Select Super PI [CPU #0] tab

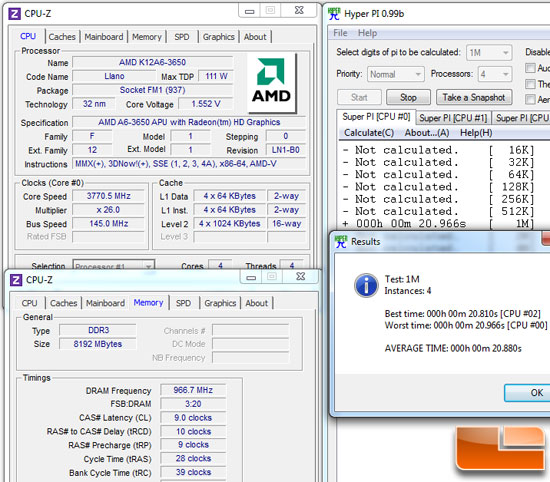click(376, 117)
